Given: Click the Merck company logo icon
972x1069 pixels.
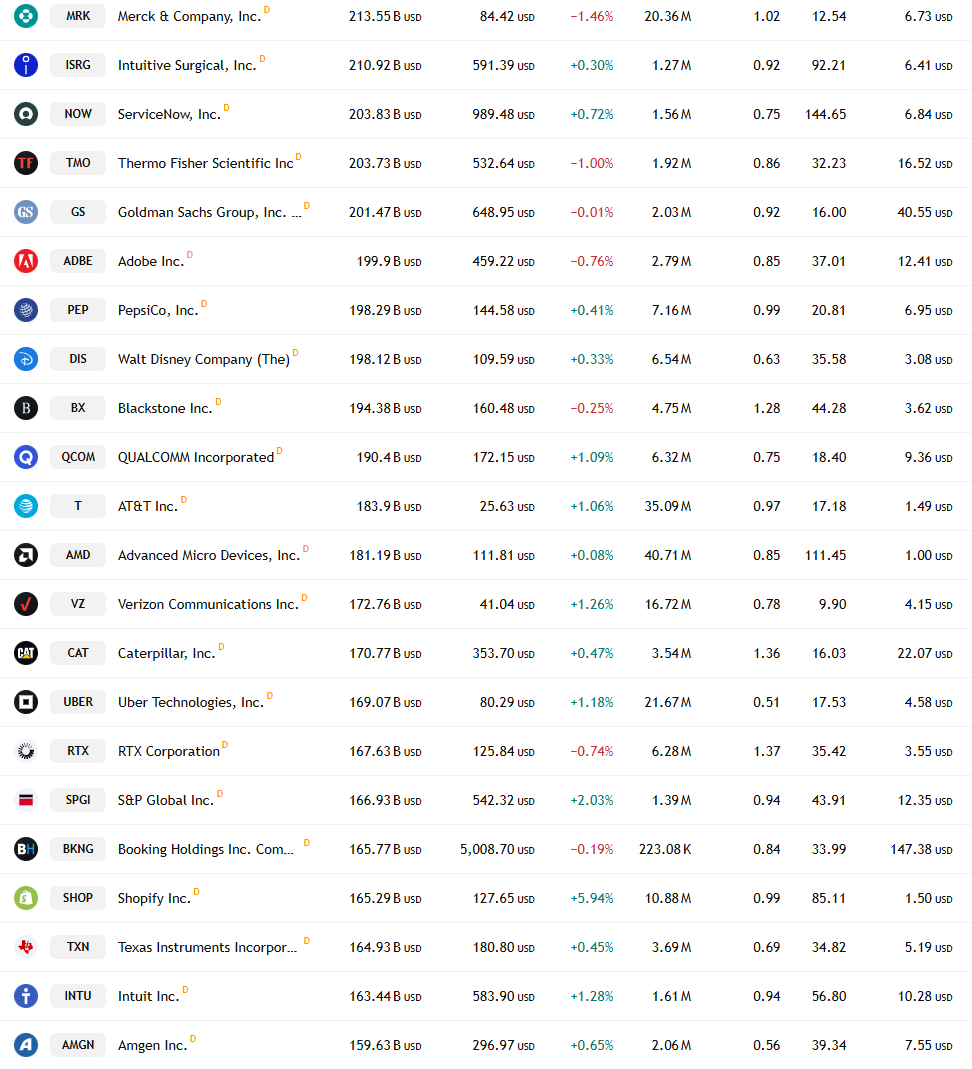Looking at the screenshot, I should [26, 16].
